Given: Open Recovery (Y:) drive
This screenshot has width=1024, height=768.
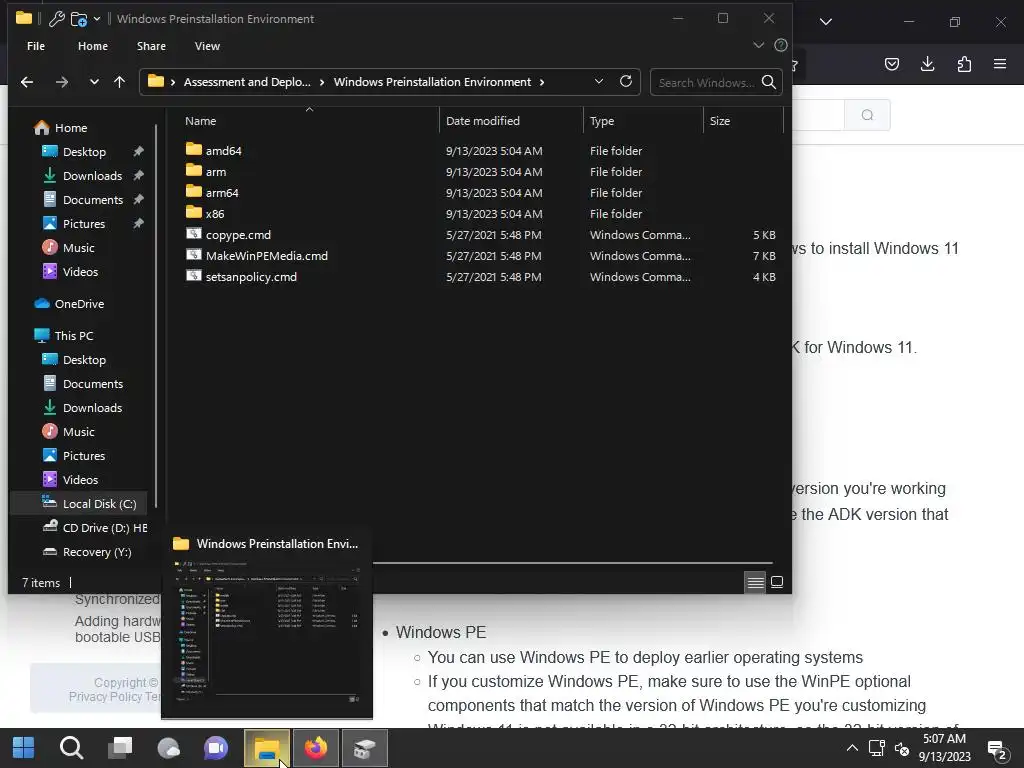Looking at the screenshot, I should 97,552.
